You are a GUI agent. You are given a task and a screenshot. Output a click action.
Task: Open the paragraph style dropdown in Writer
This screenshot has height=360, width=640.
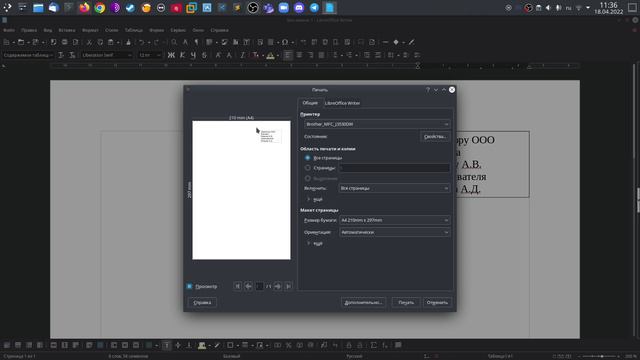click(x=27, y=55)
